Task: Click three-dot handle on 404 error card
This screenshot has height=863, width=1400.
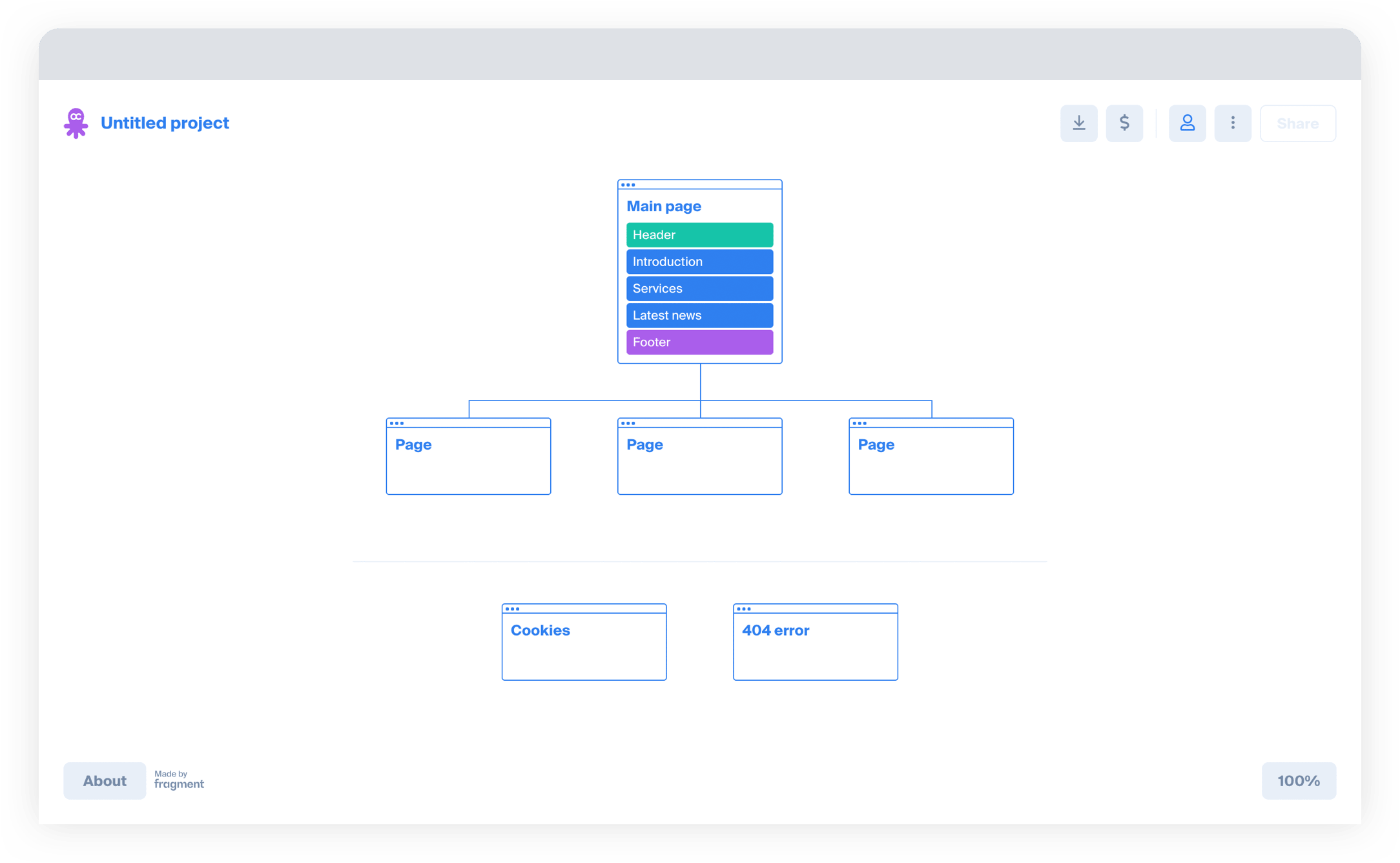Action: (743, 609)
